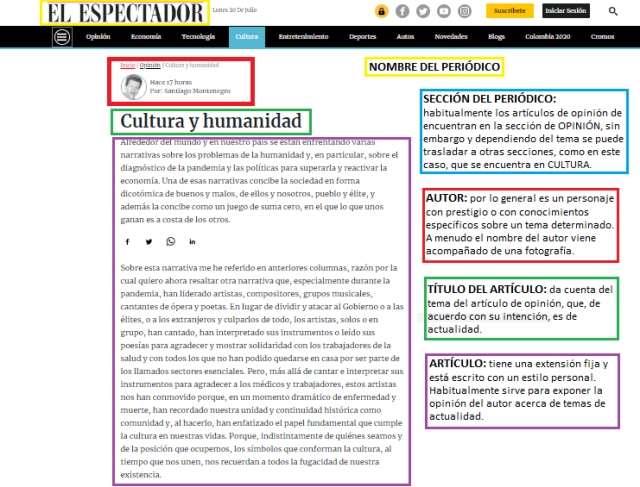Open the hamburger menu icon
This screenshot has height=487, width=640.
62,37
